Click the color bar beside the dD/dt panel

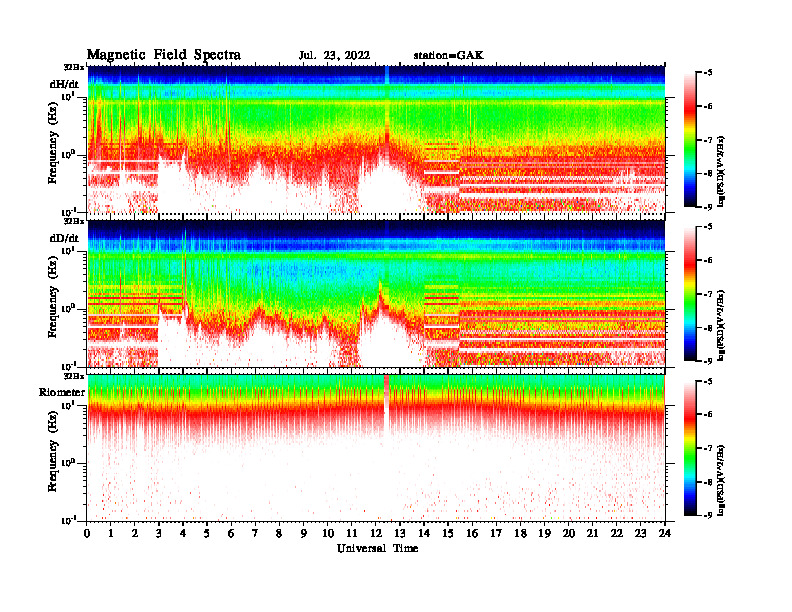pos(690,294)
